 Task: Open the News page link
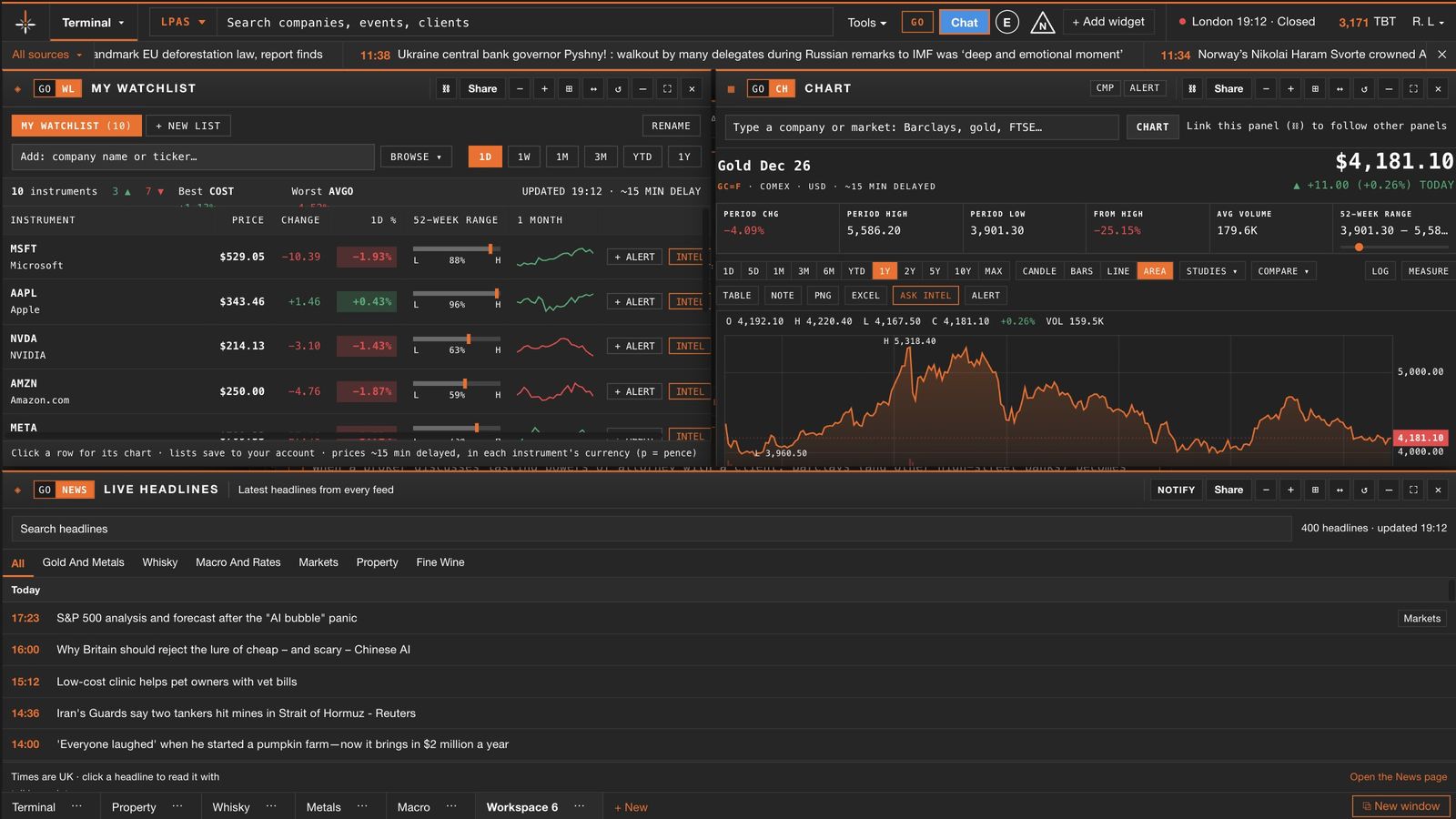point(1398,777)
